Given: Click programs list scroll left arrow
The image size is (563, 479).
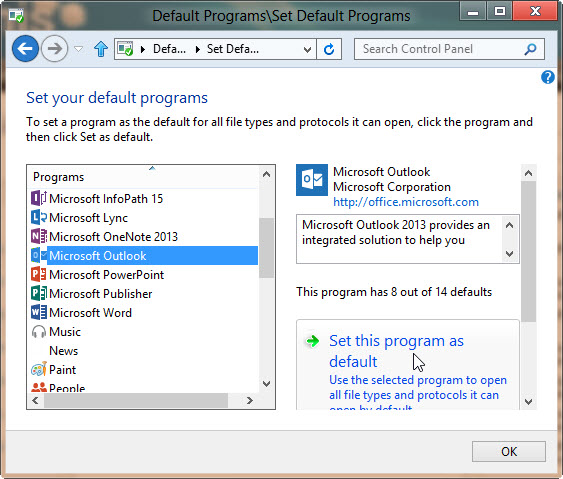Looking at the screenshot, I should [35, 400].
